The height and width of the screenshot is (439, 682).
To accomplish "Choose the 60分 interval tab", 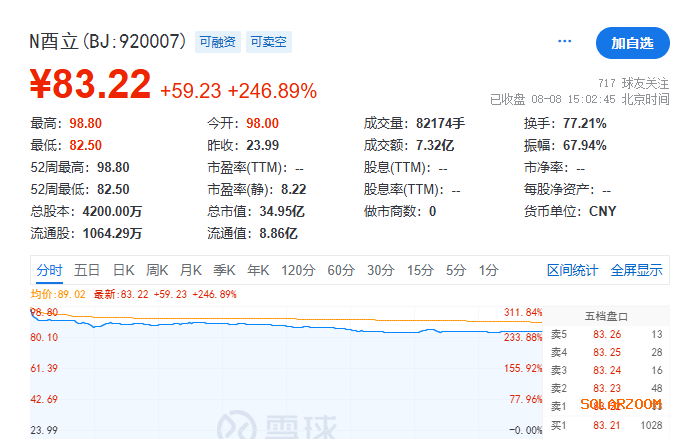I will coord(341,270).
